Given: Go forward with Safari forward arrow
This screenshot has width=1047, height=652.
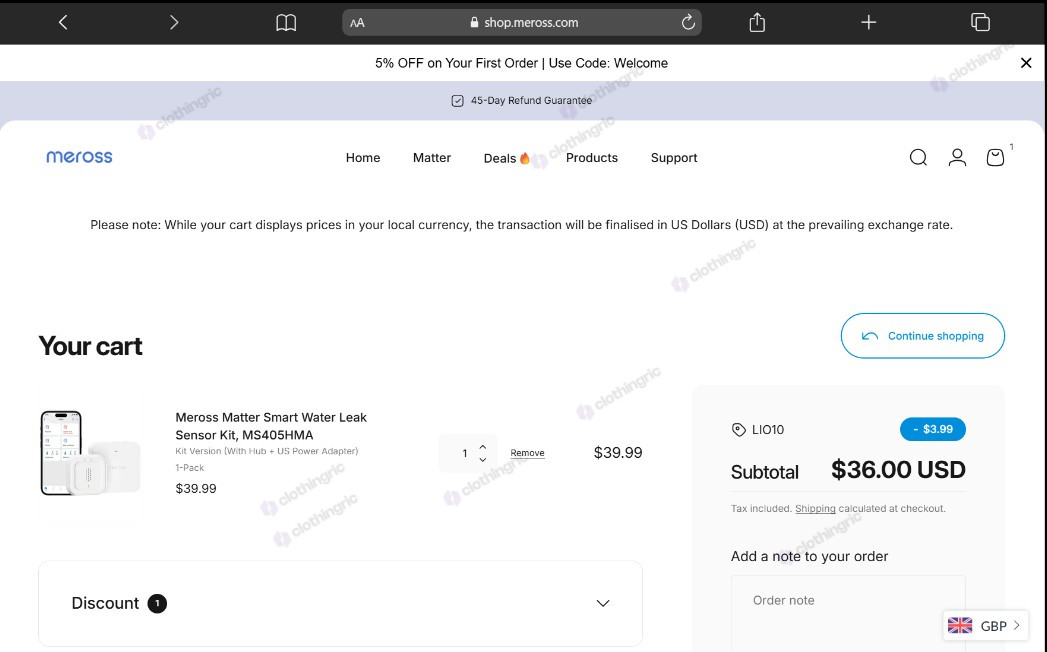Looking at the screenshot, I should tap(174, 23).
